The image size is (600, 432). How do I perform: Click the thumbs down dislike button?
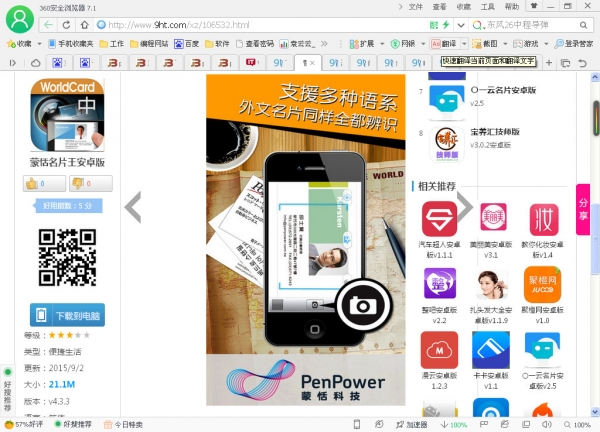[x=91, y=184]
